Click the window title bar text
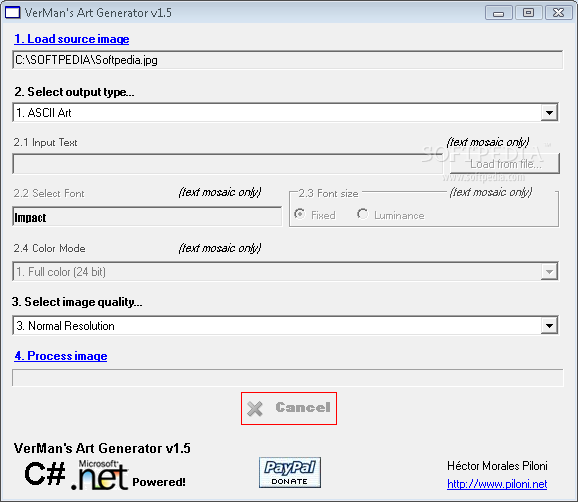The image size is (578, 502). pyautogui.click(x=98, y=13)
